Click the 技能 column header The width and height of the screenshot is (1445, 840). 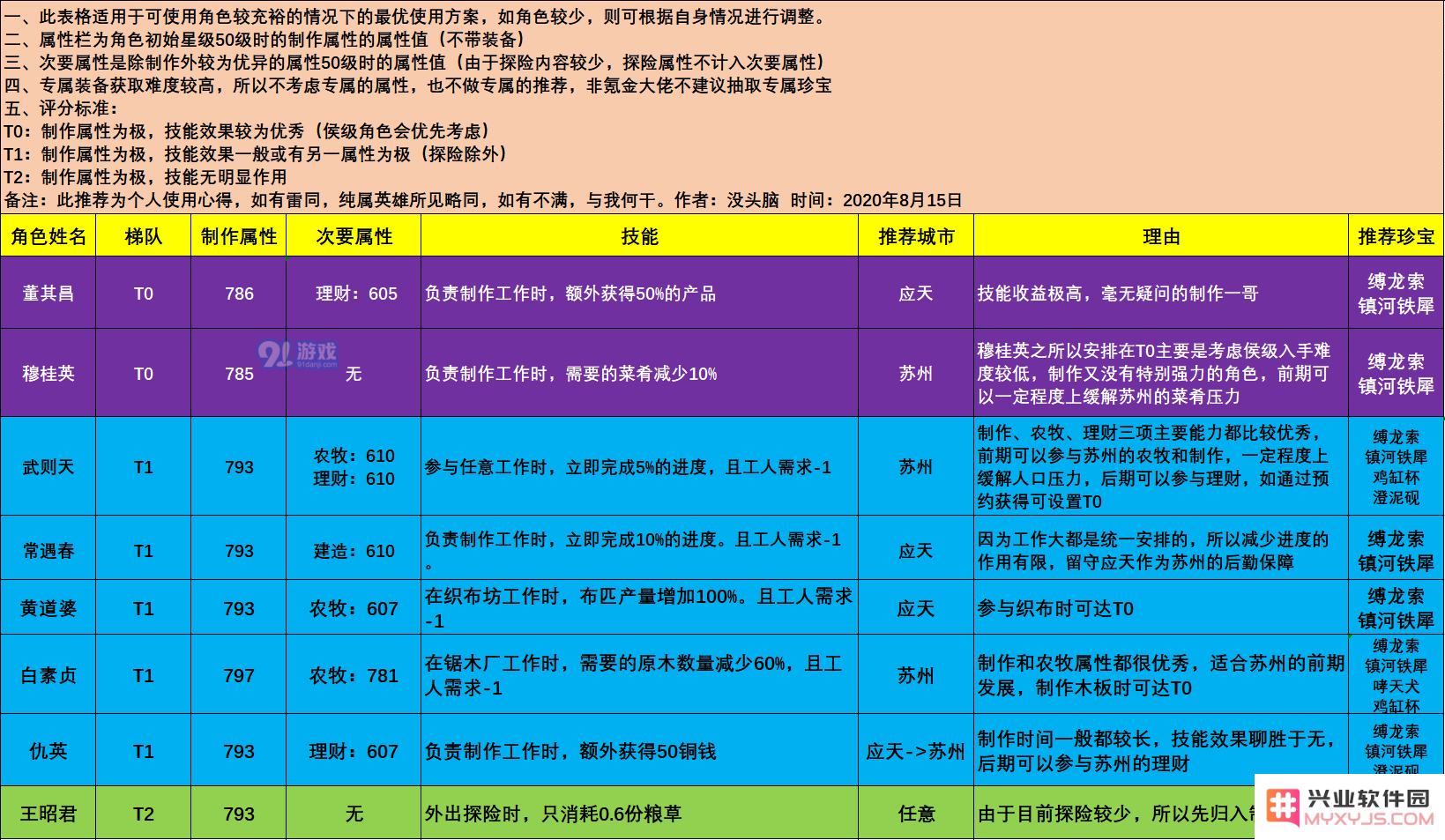click(x=639, y=236)
